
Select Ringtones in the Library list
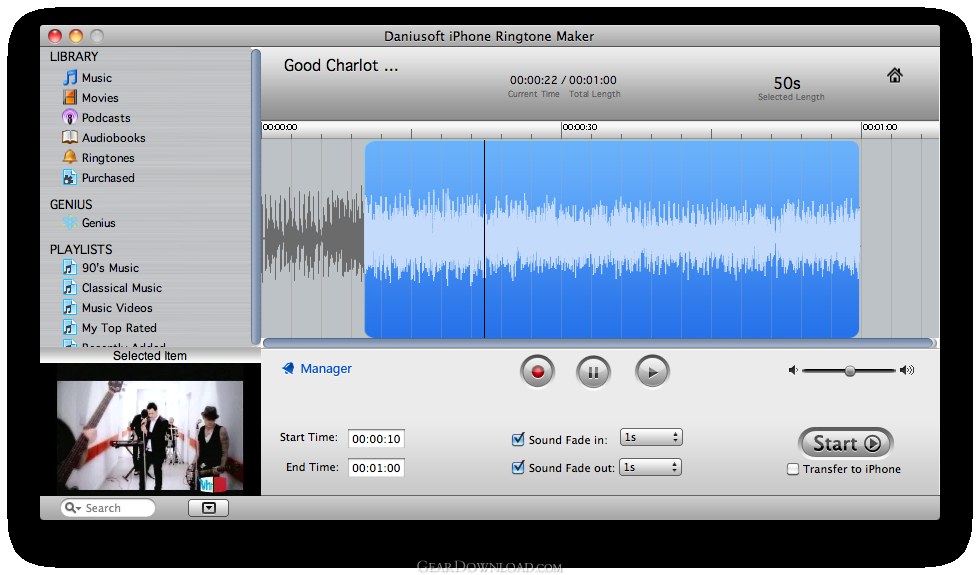point(108,158)
